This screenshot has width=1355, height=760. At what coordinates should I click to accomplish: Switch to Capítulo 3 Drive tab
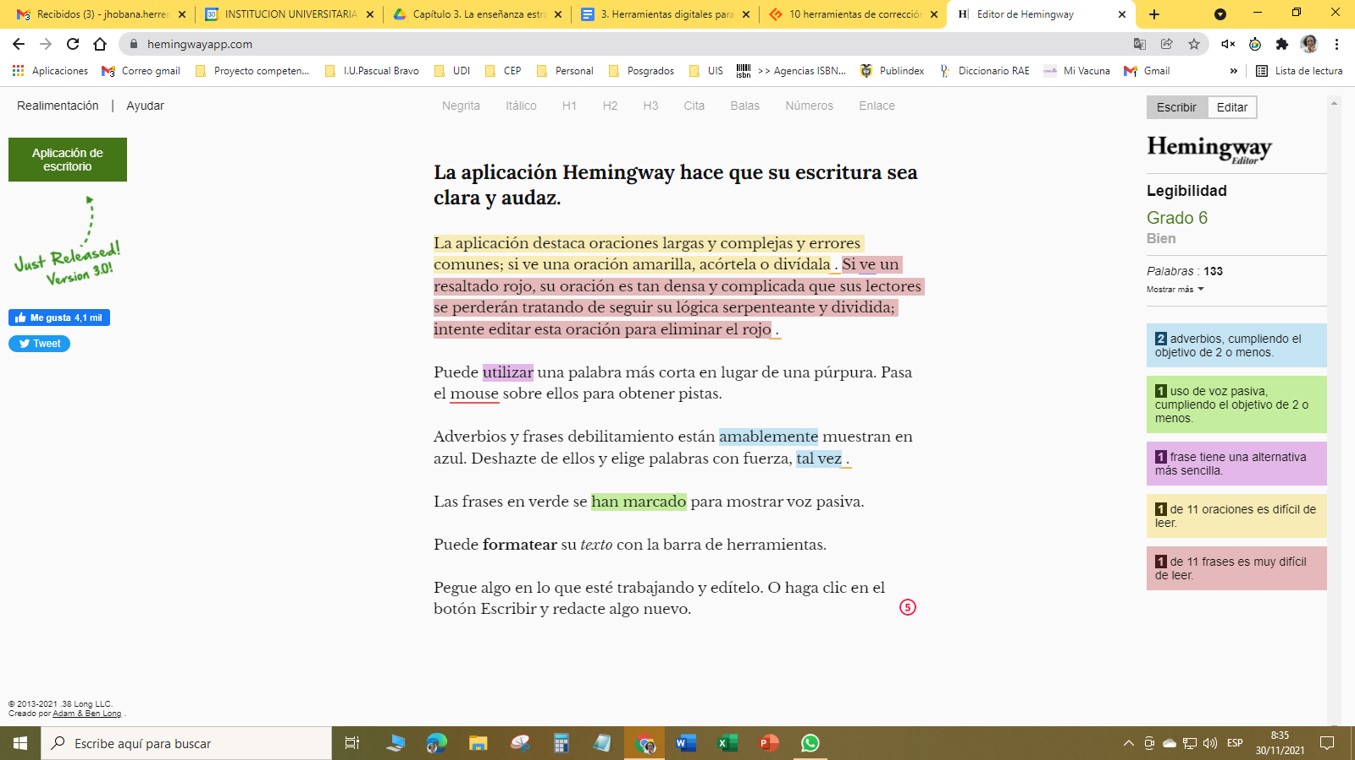click(x=478, y=15)
